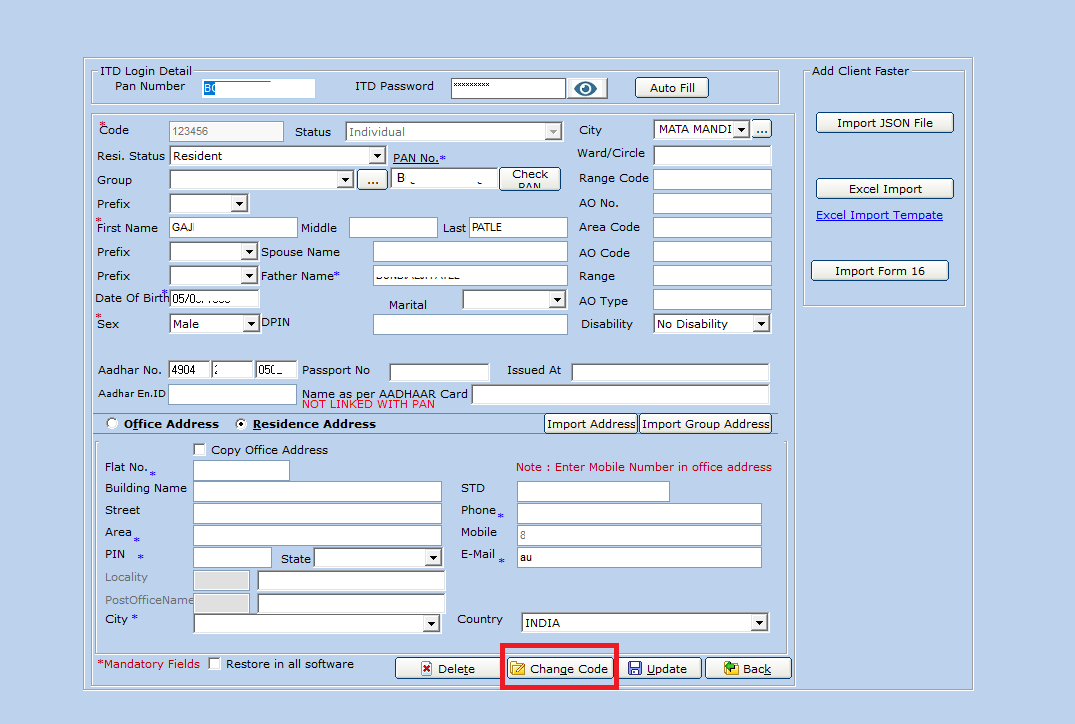The height and width of the screenshot is (724, 1075).
Task: Click the Change Code button
Action: [559, 668]
